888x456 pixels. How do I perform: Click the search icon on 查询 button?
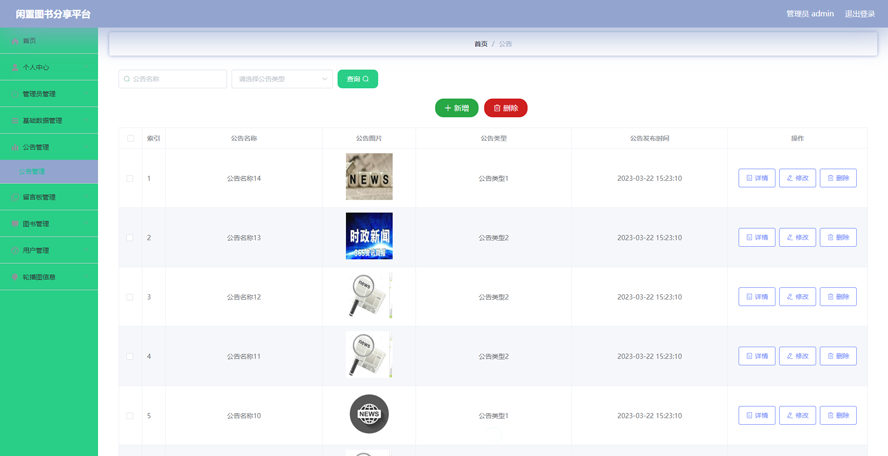[x=366, y=79]
